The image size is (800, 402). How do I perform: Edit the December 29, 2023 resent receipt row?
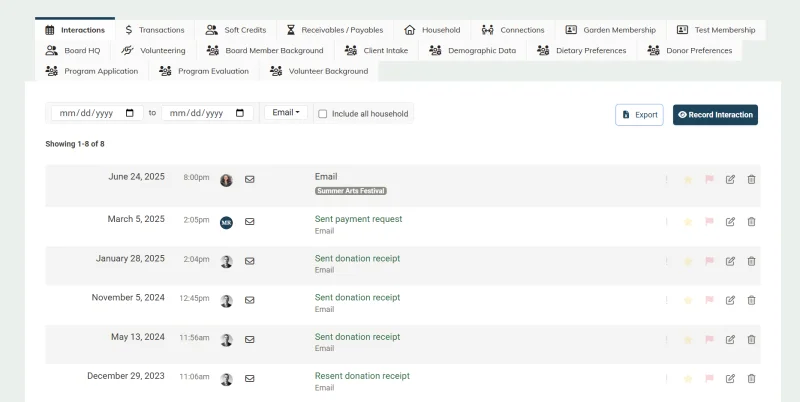coord(730,379)
